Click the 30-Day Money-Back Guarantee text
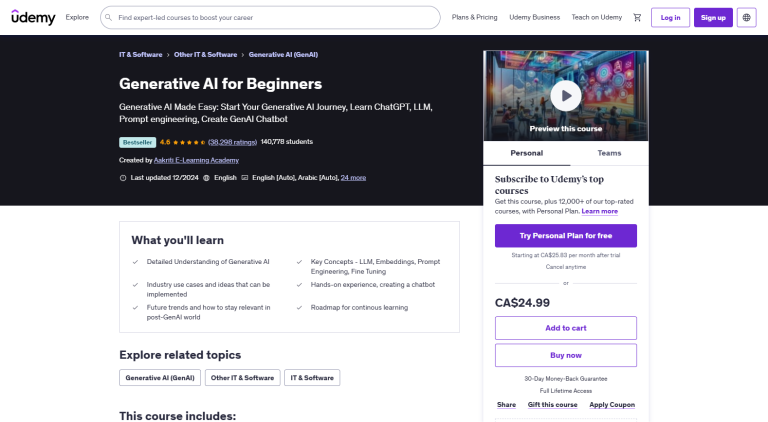 [x=566, y=379]
